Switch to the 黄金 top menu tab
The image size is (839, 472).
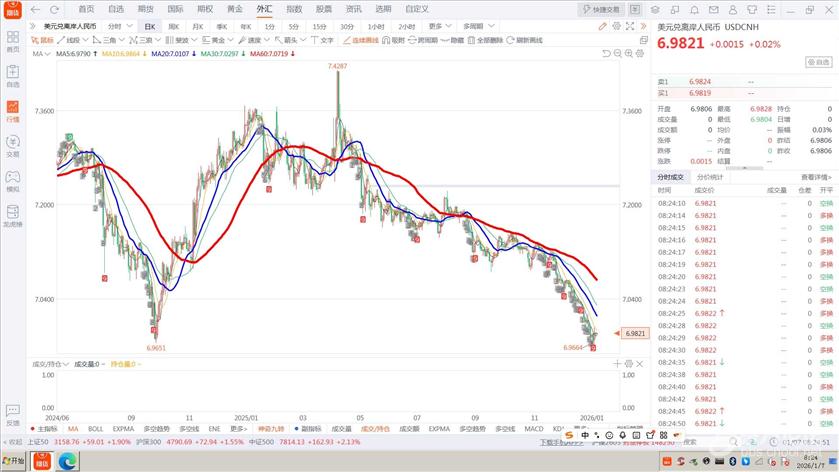(234, 8)
